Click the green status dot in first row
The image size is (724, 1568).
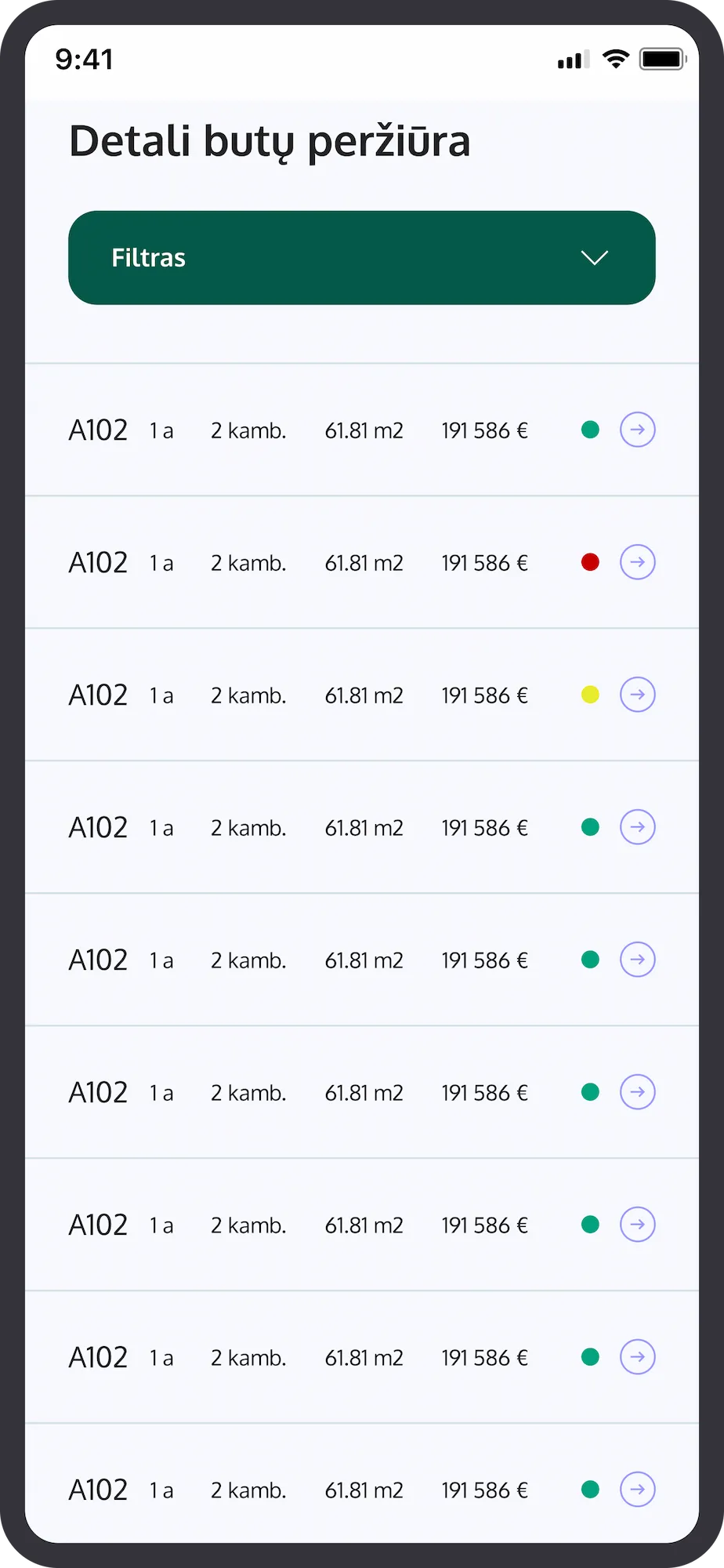point(590,430)
